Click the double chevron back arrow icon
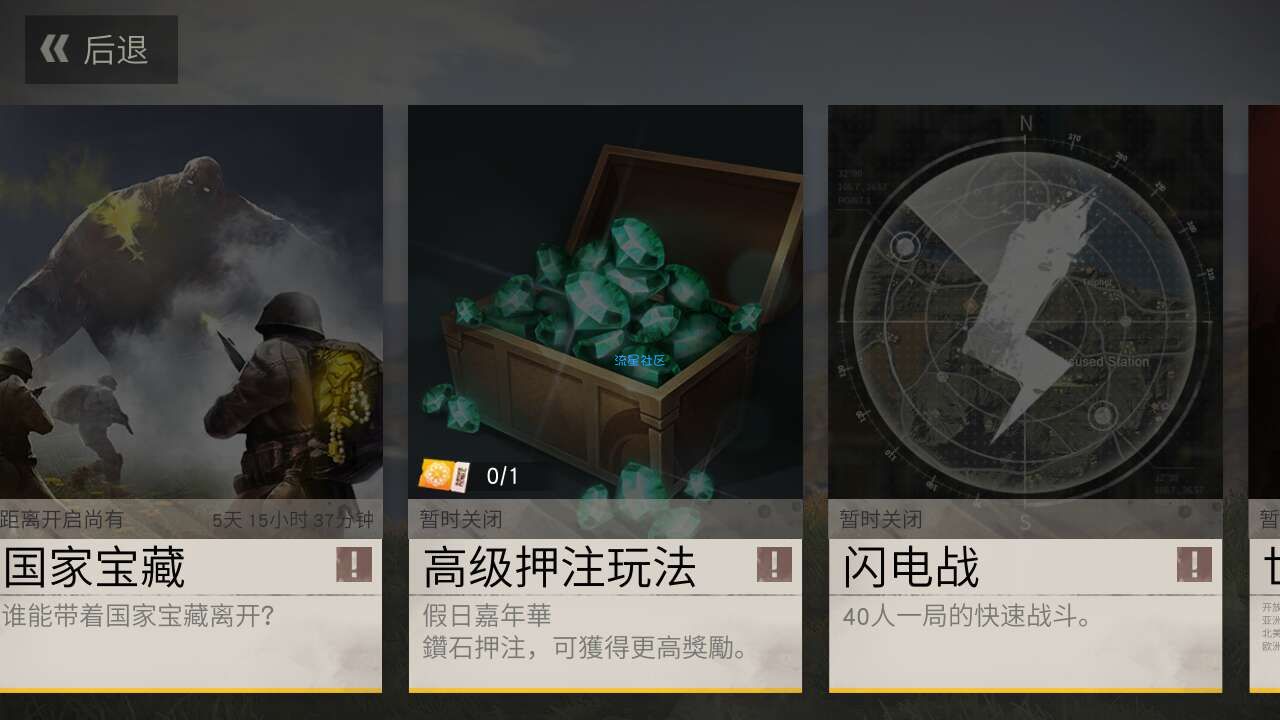The width and height of the screenshot is (1280, 720). tap(55, 48)
